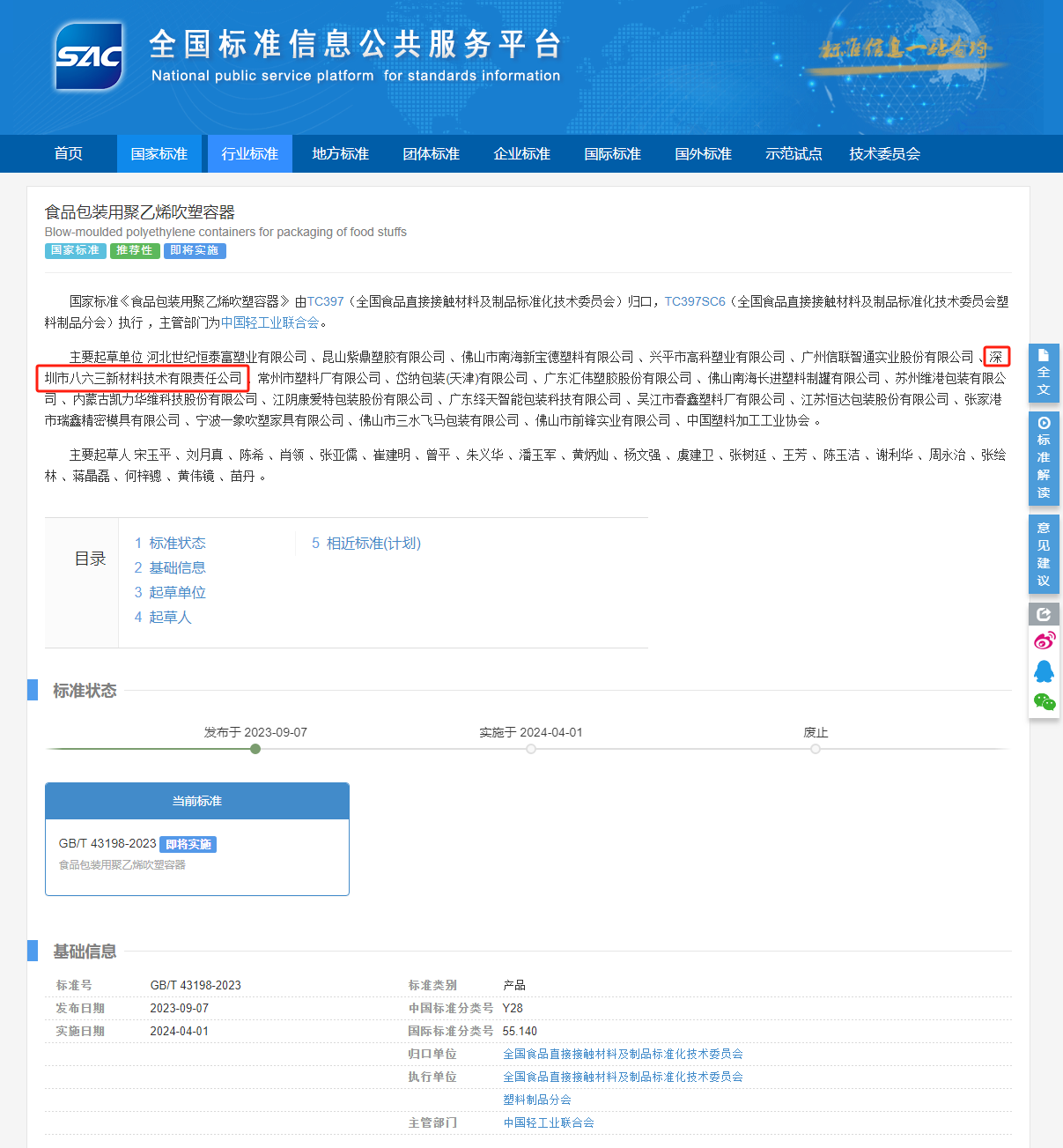Click the 发布于 2023-09-07 timeline dot
The height and width of the screenshot is (1148, 1063).
255,749
